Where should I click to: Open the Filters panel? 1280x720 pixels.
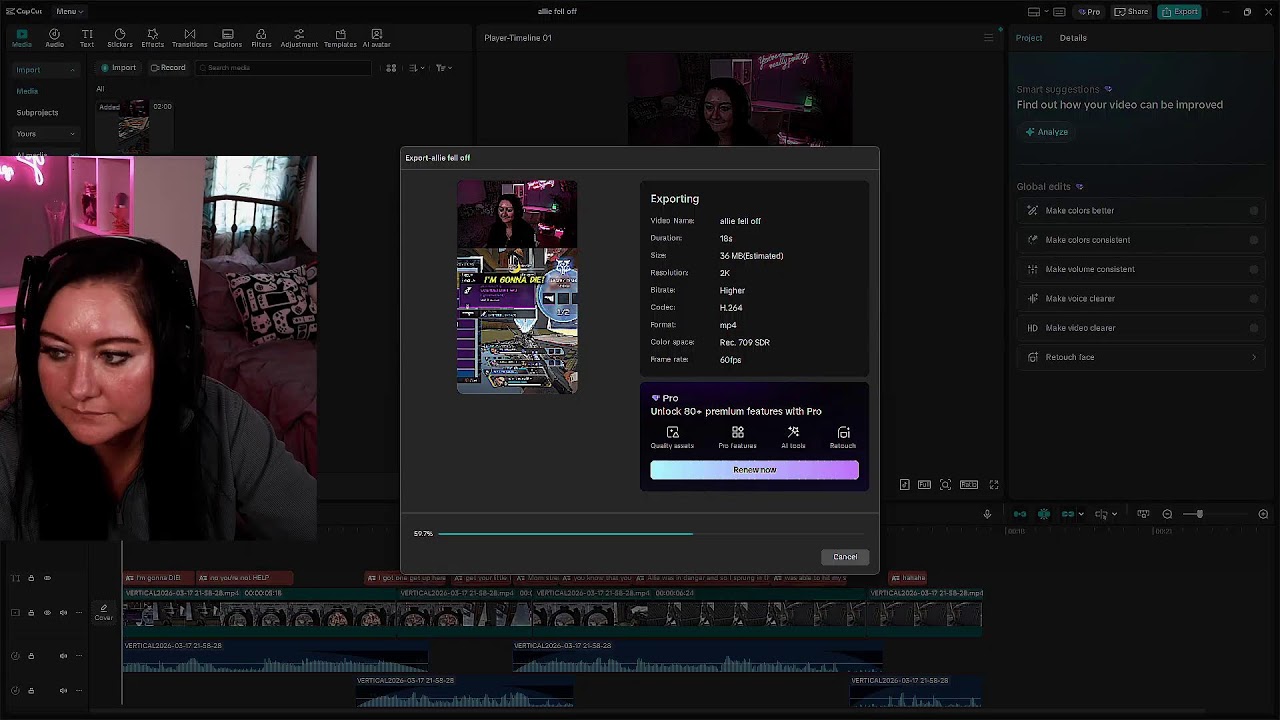261,38
